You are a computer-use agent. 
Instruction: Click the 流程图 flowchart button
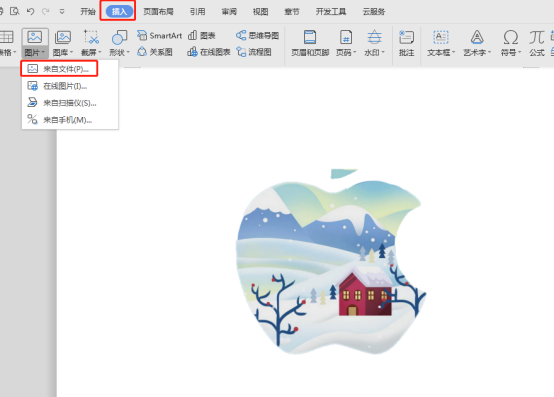coord(254,52)
